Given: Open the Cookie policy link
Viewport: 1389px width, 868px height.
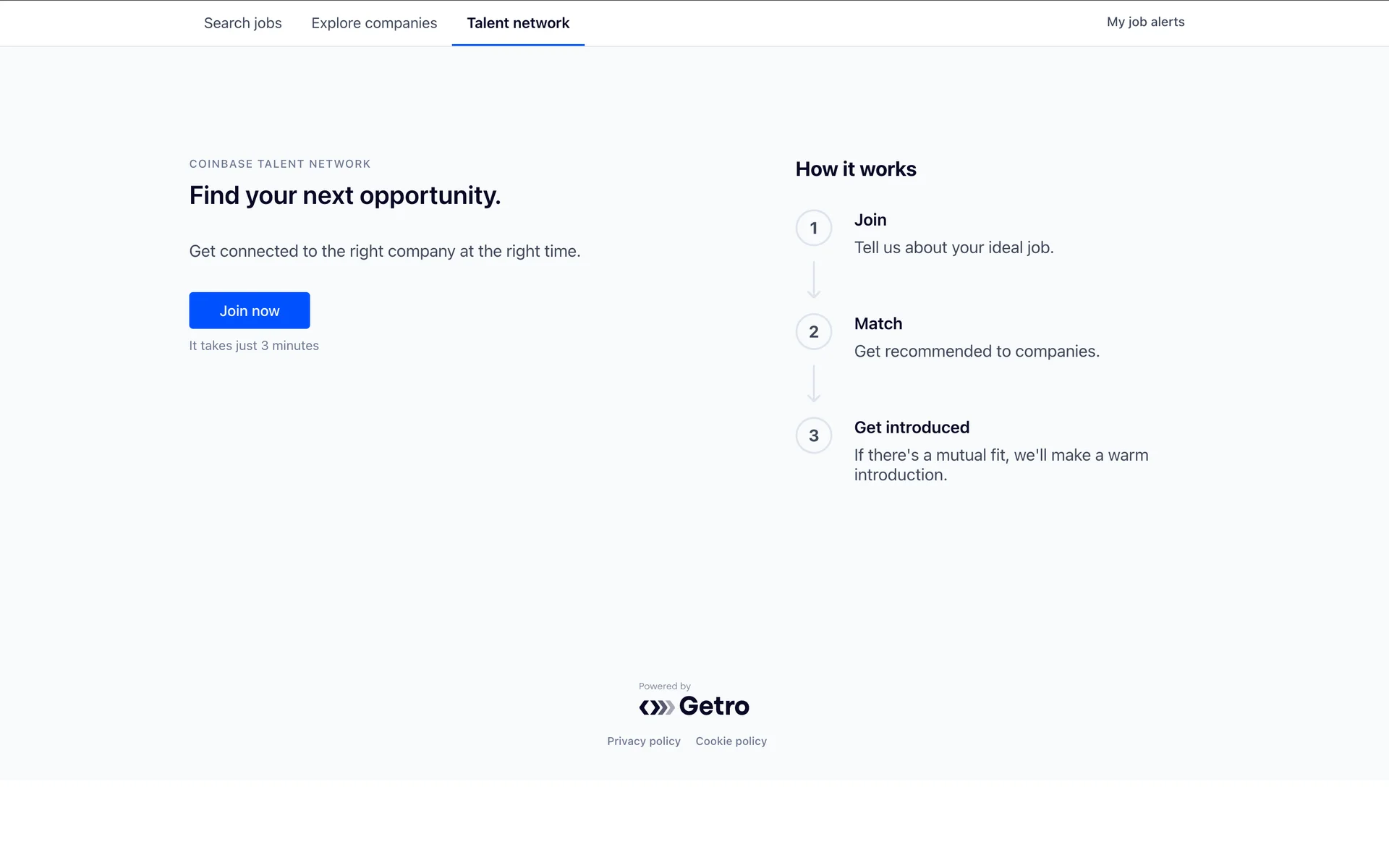Looking at the screenshot, I should (x=731, y=741).
